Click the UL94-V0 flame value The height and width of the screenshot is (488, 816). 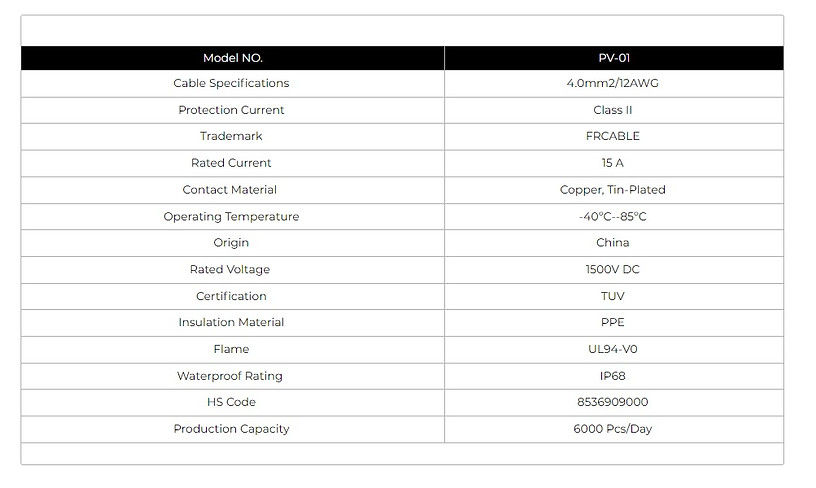[613, 349]
